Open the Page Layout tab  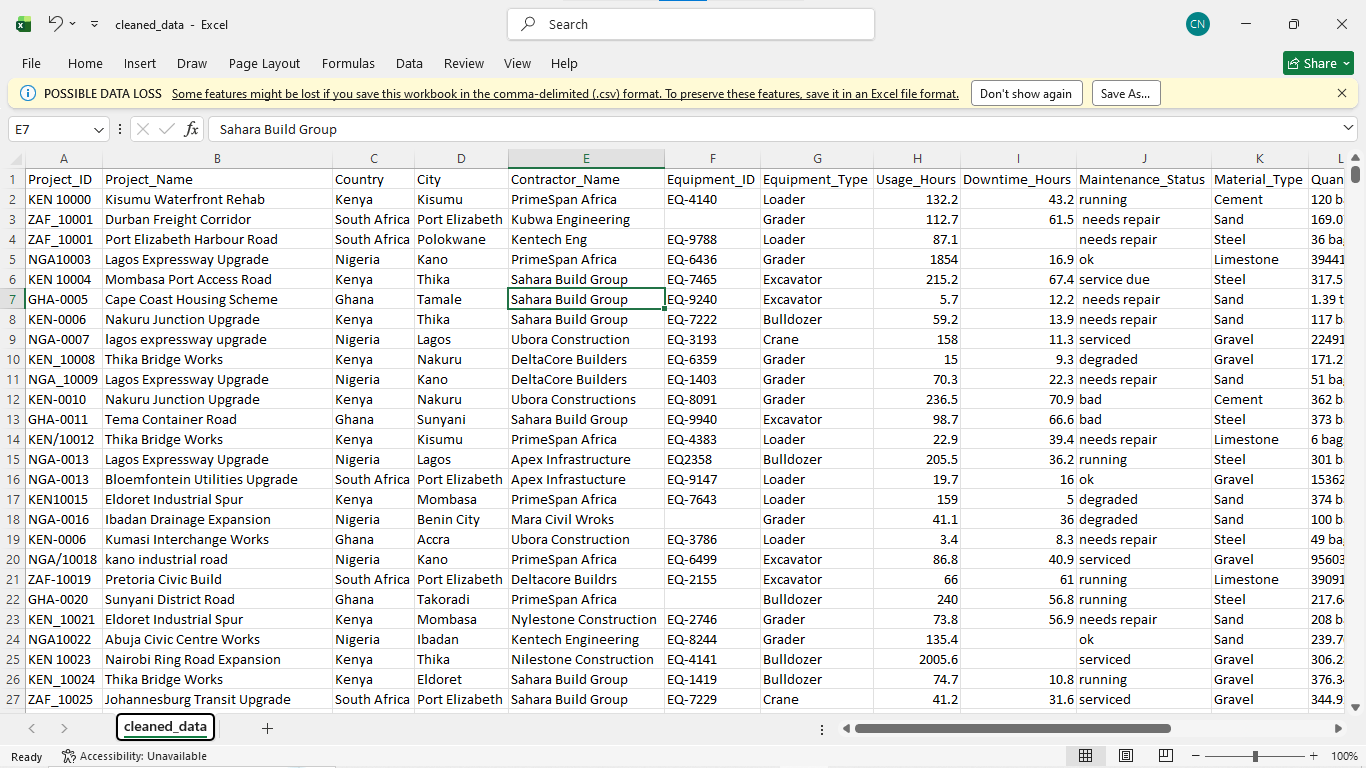coord(264,63)
